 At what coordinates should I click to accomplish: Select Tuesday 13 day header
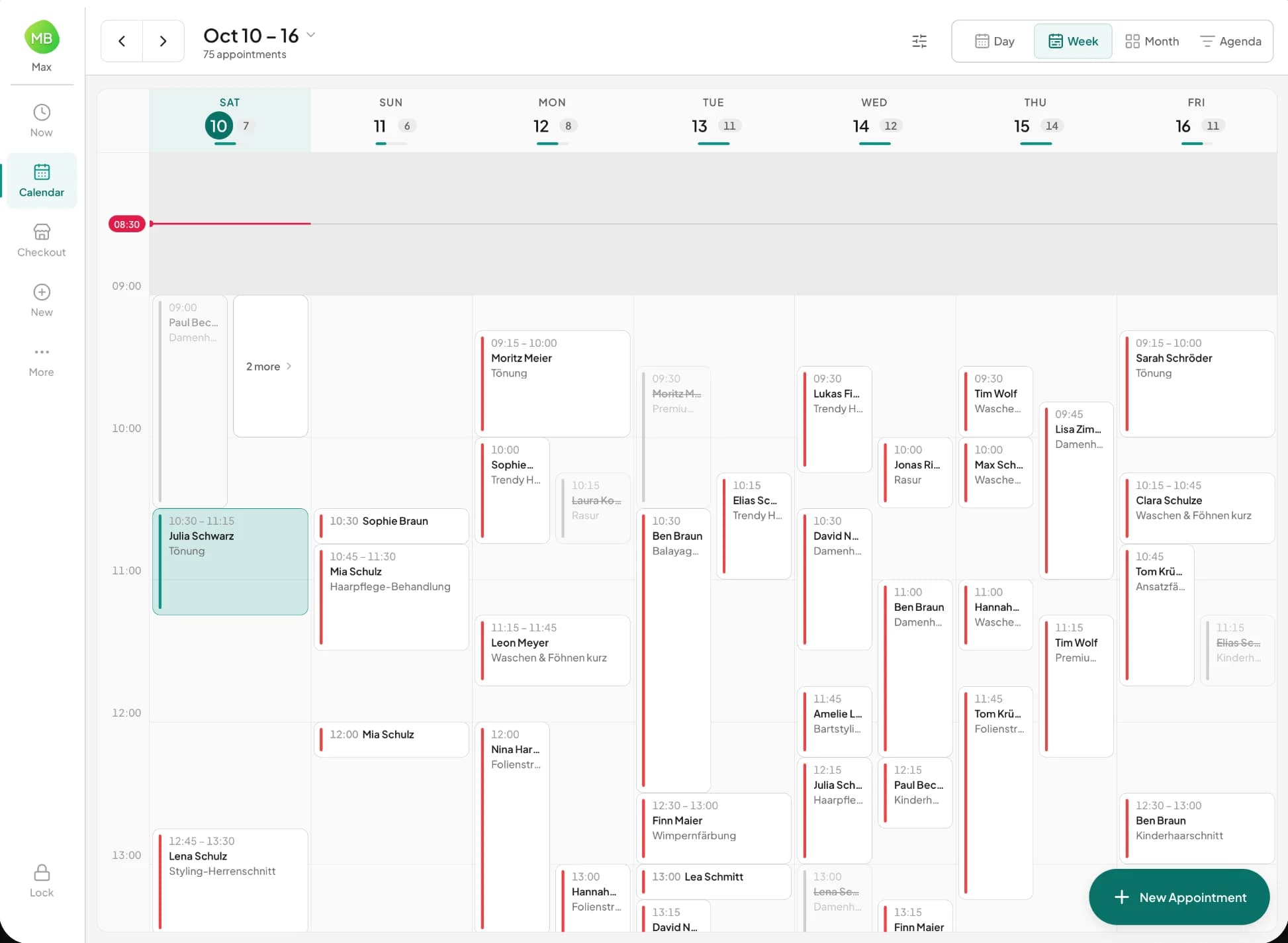point(713,120)
